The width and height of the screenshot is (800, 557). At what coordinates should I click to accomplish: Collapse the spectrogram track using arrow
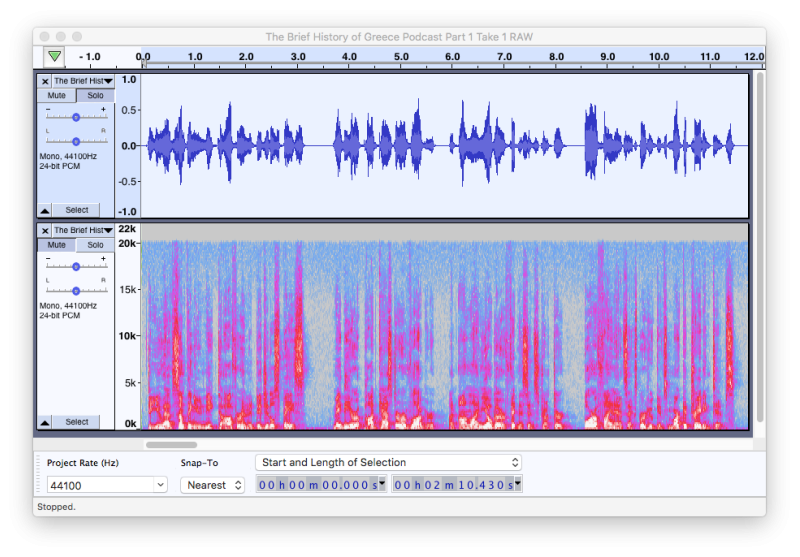click(45, 423)
